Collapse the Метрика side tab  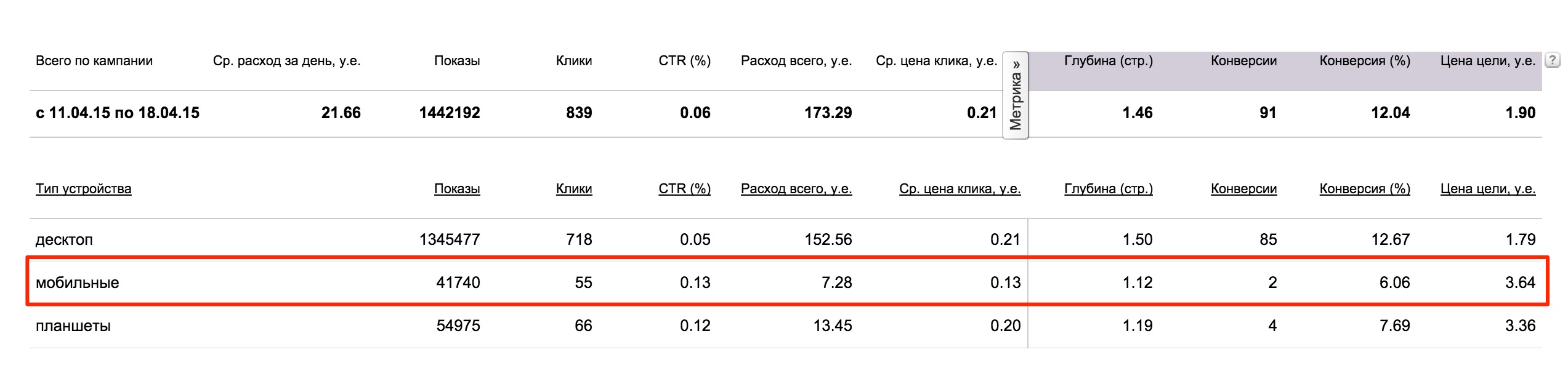coord(1016,95)
